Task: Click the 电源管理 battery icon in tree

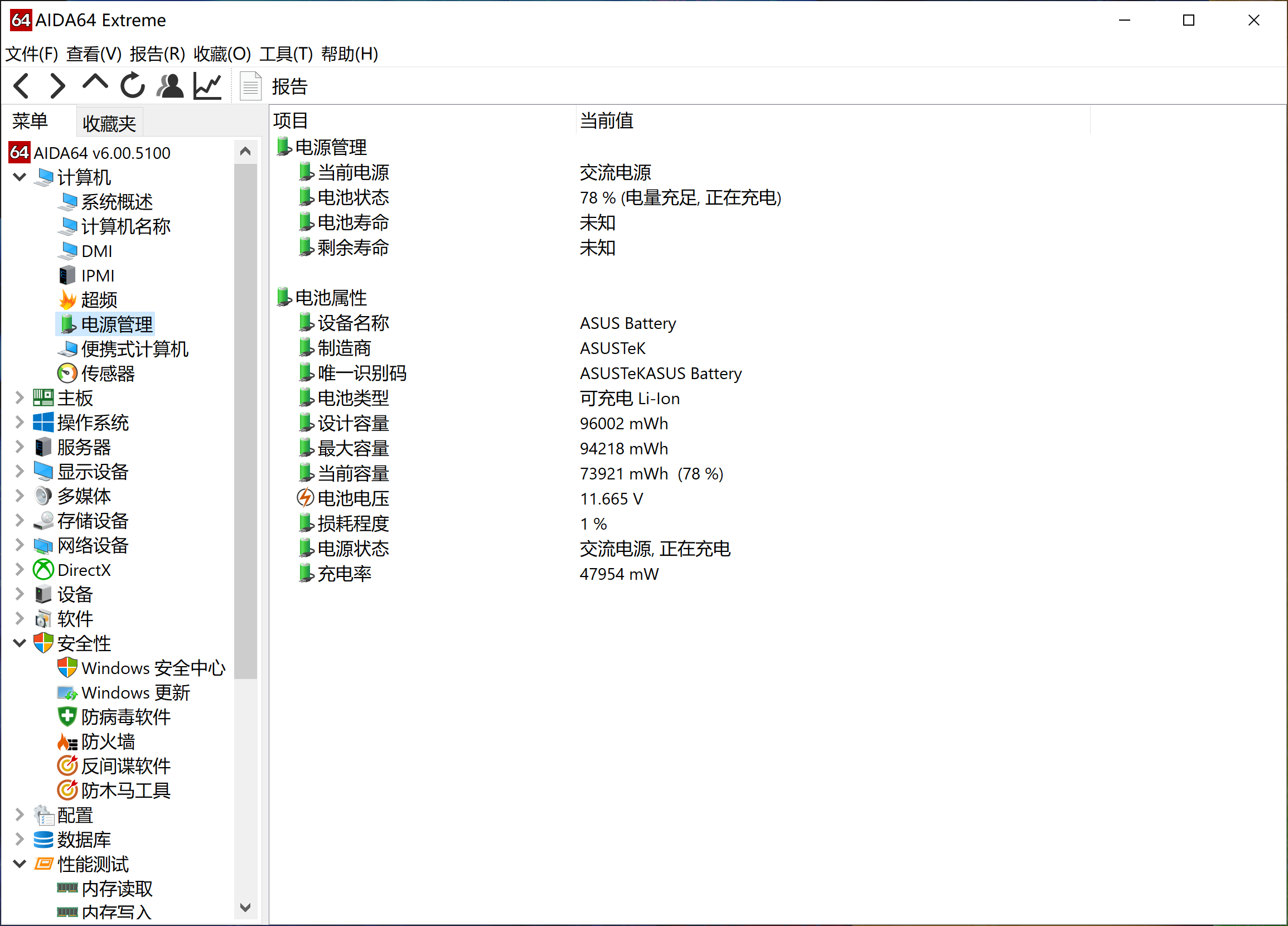Action: coord(68,324)
